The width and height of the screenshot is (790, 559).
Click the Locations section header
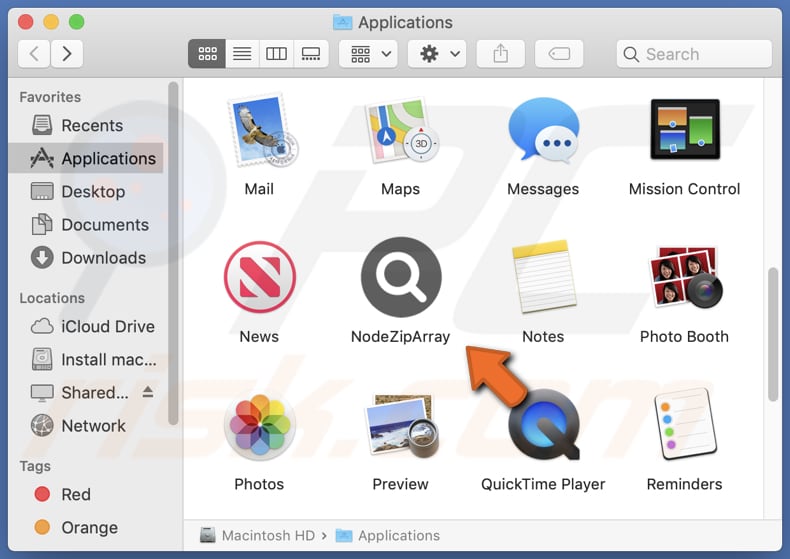52,298
